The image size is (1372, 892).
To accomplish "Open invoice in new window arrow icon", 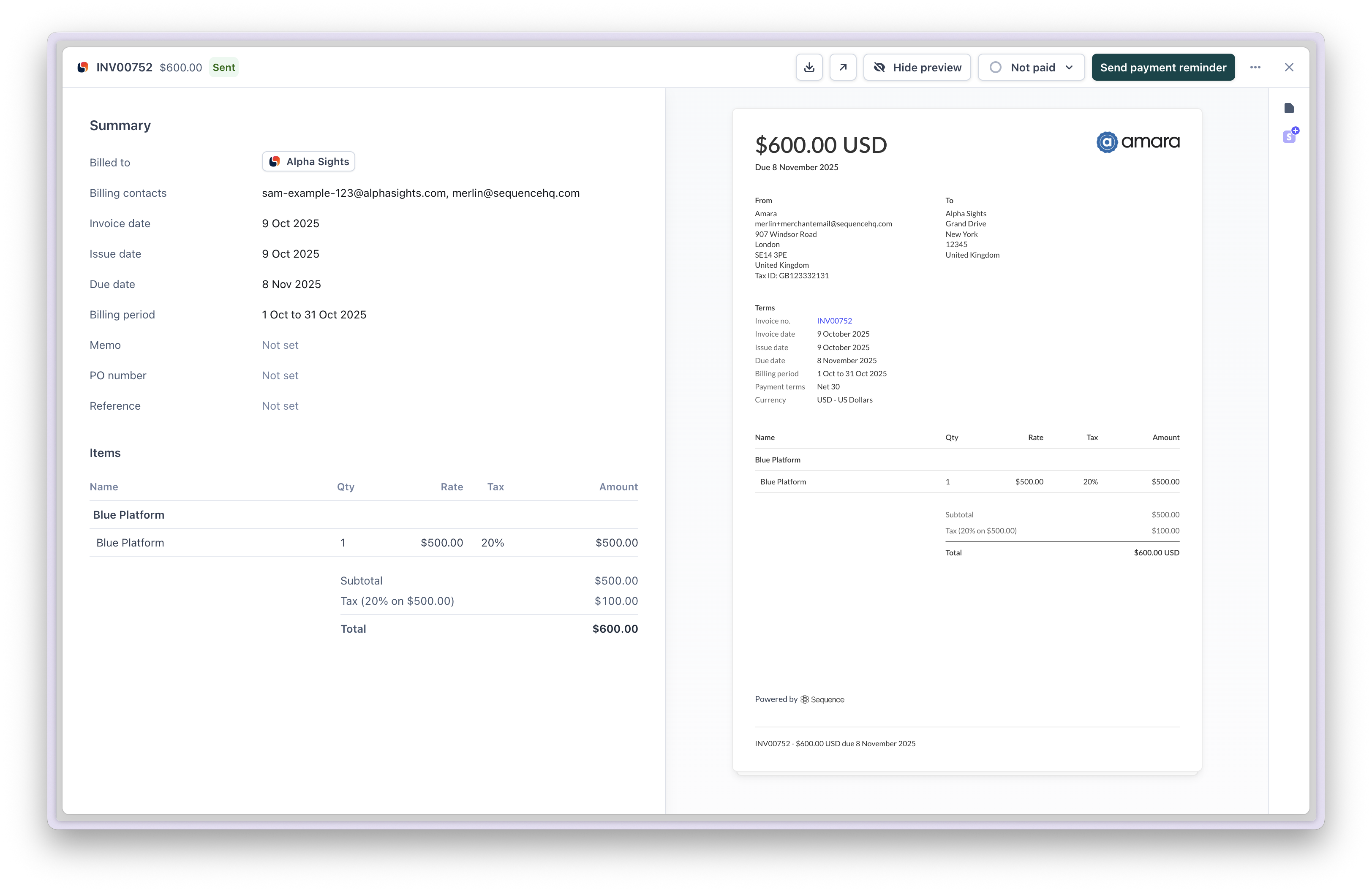I will pyautogui.click(x=843, y=68).
